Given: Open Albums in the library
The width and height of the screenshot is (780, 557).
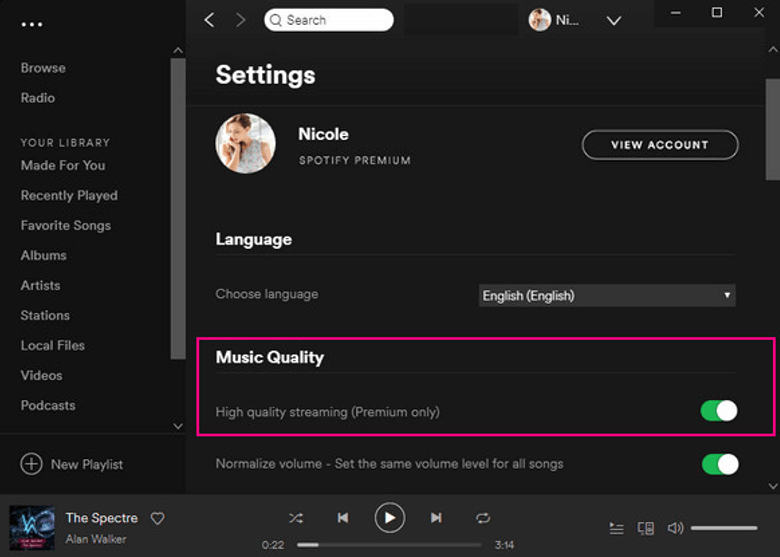Looking at the screenshot, I should (x=43, y=256).
